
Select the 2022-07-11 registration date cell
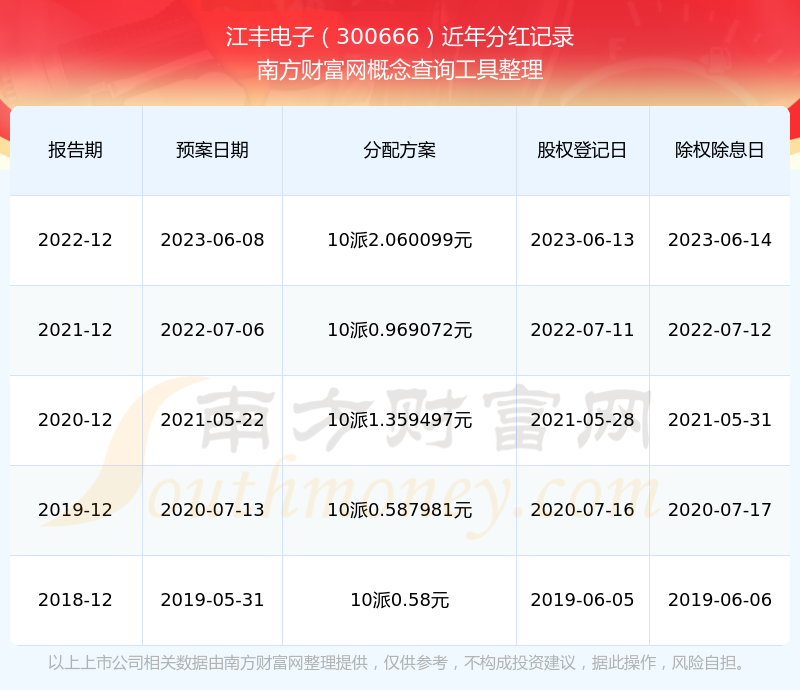pyautogui.click(x=582, y=330)
